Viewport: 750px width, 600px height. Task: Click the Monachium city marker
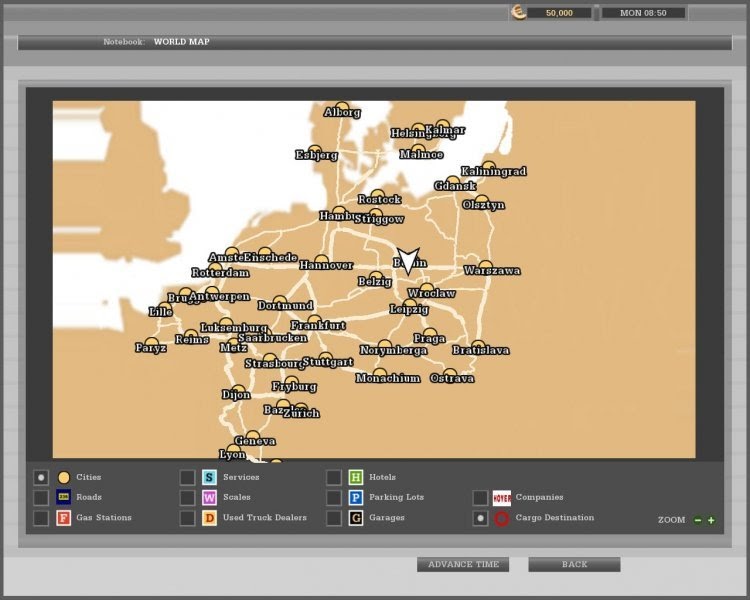point(380,372)
